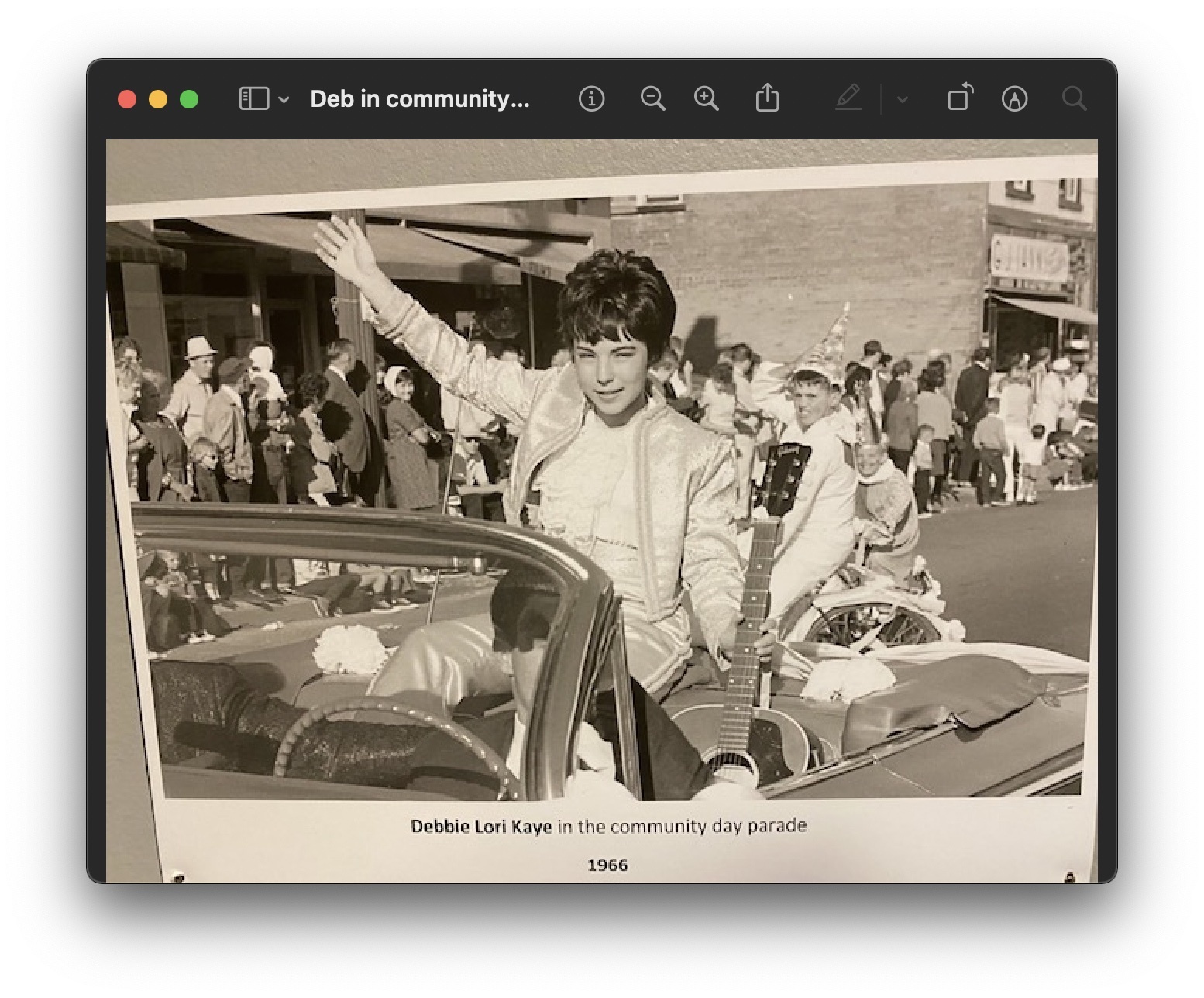Expand the highlight color options chevron
Screen dimensions: 1204x998
(x=902, y=100)
